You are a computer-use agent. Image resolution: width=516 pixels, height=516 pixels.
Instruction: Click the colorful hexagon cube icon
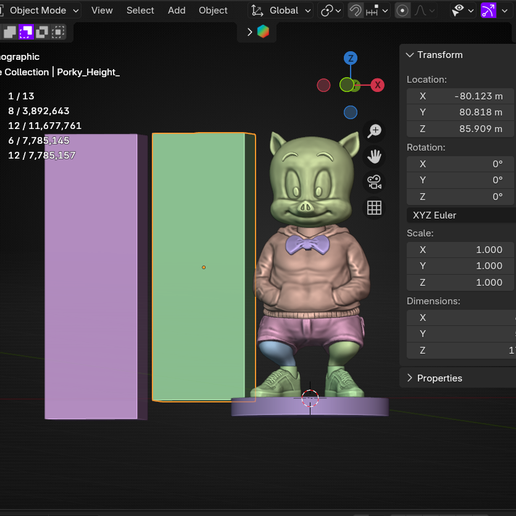(x=263, y=32)
